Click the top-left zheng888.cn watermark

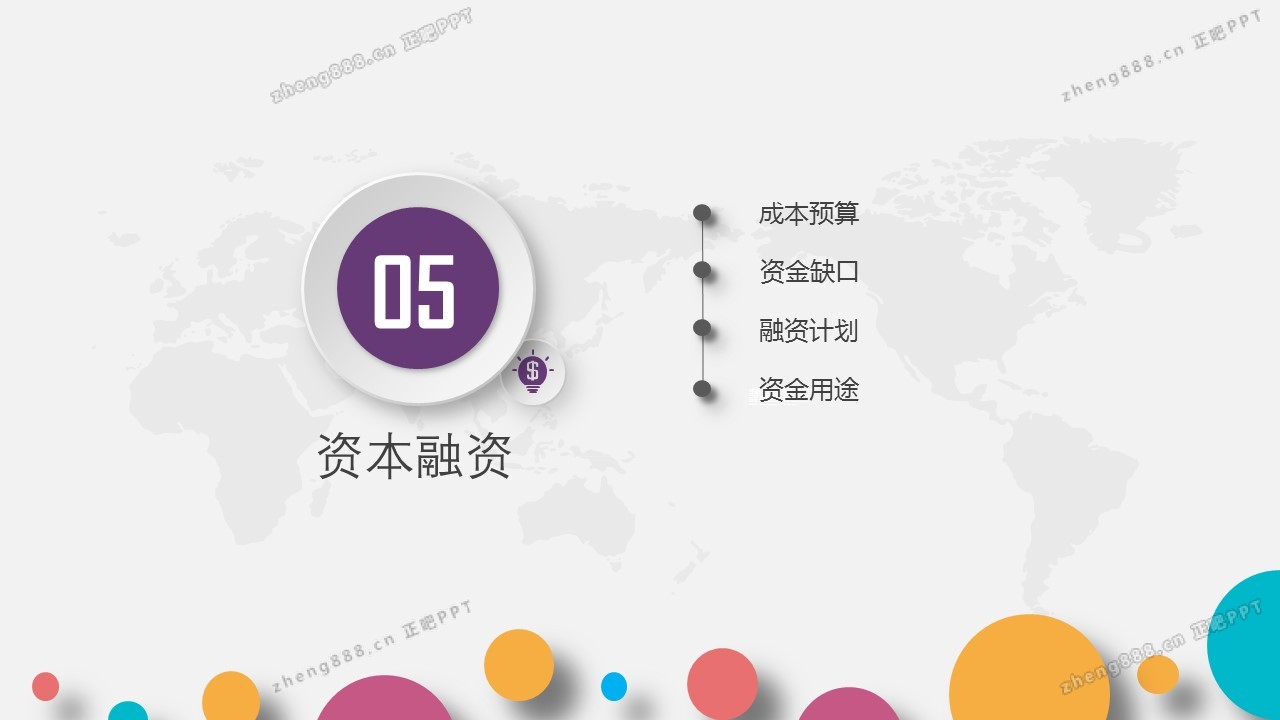point(371,57)
